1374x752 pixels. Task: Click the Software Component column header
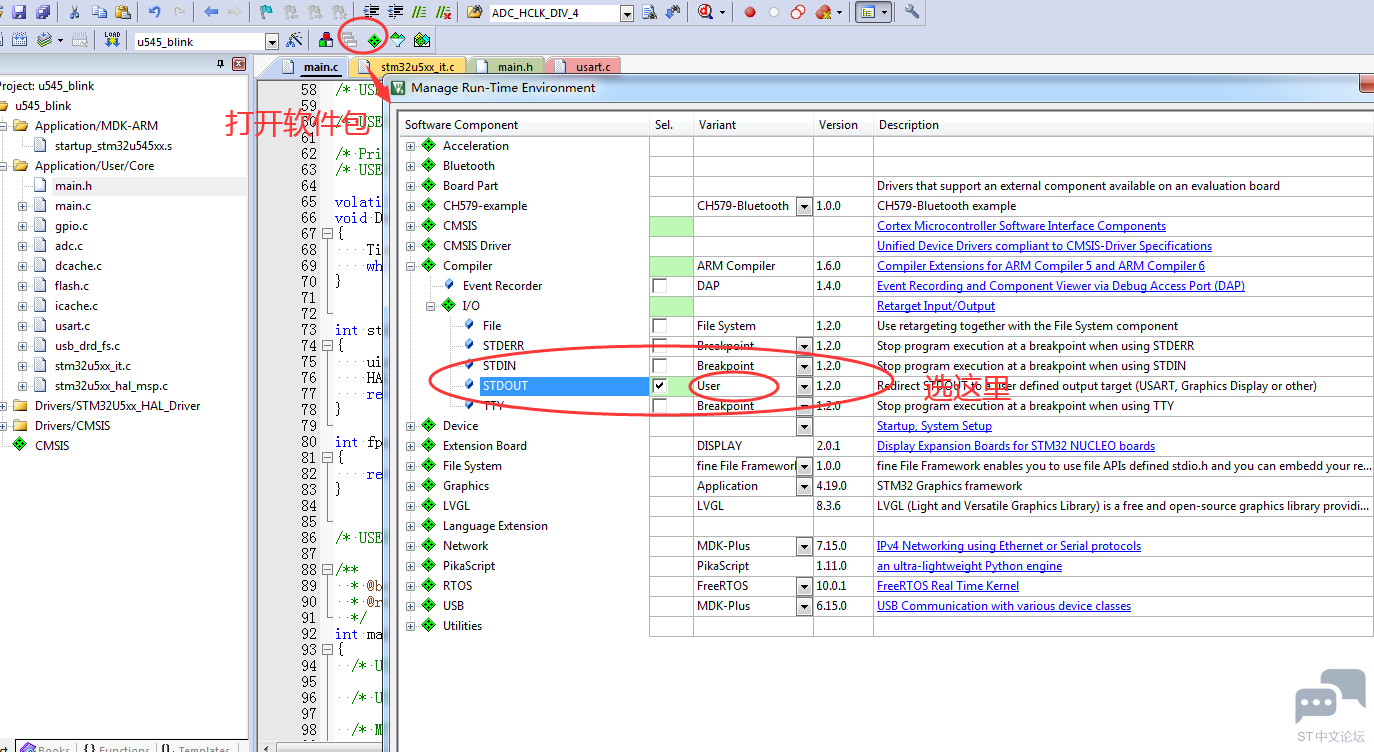(524, 125)
